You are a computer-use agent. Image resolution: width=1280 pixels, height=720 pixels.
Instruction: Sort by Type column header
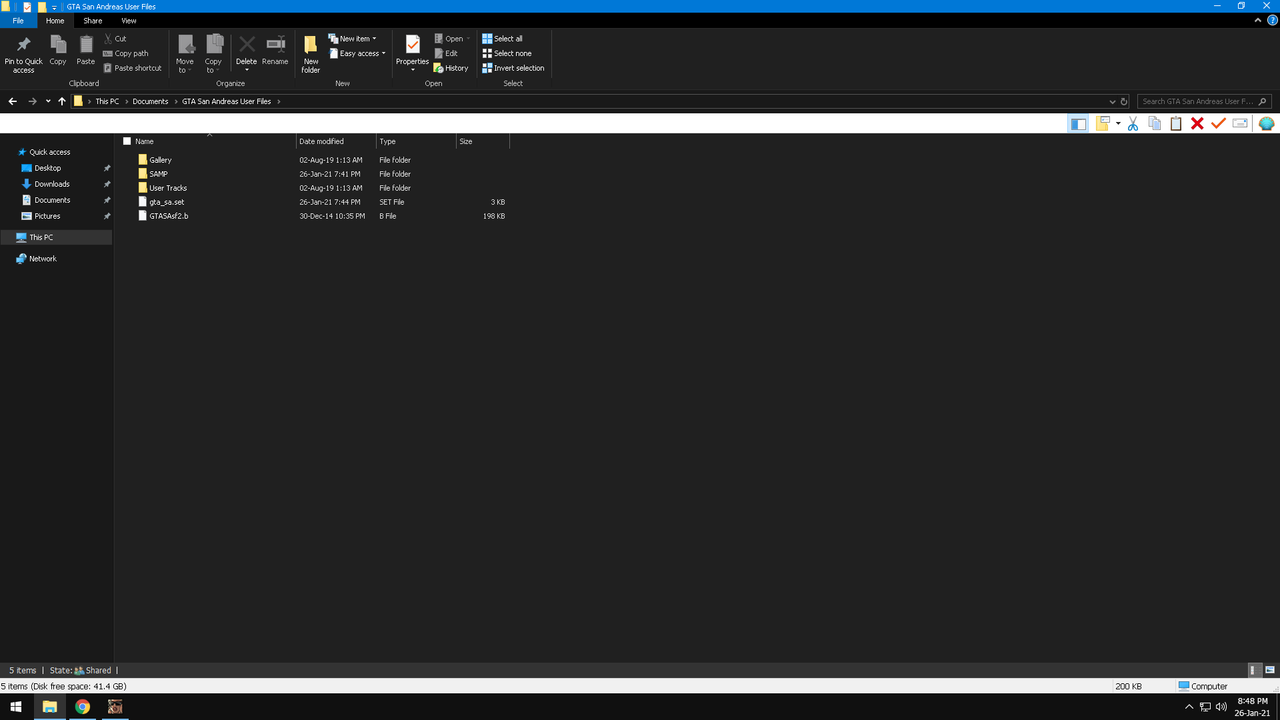[416, 141]
